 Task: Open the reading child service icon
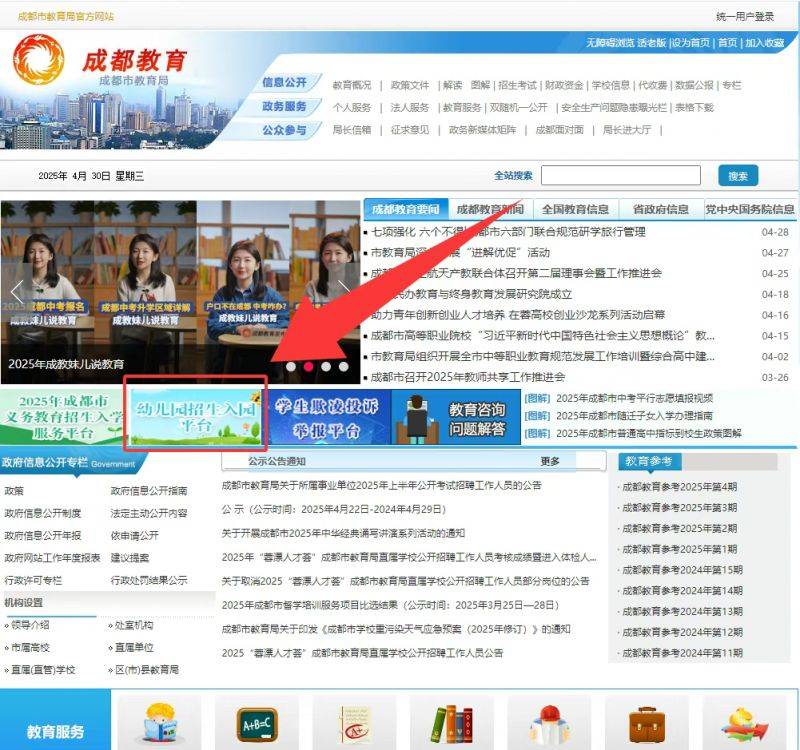coord(160,722)
